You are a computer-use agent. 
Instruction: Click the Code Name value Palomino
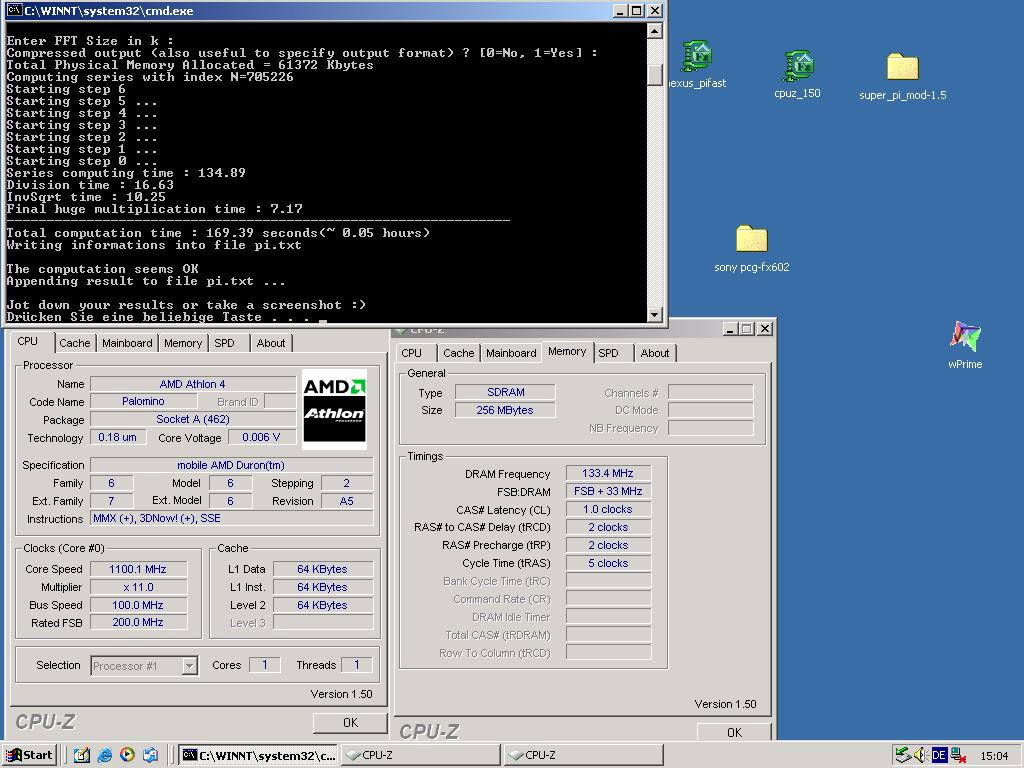143,401
